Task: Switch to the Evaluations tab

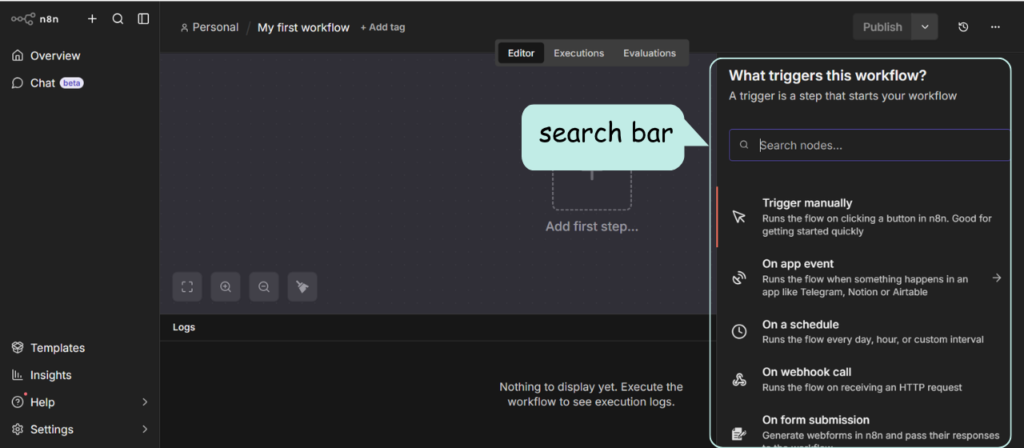Action: pyautogui.click(x=649, y=53)
